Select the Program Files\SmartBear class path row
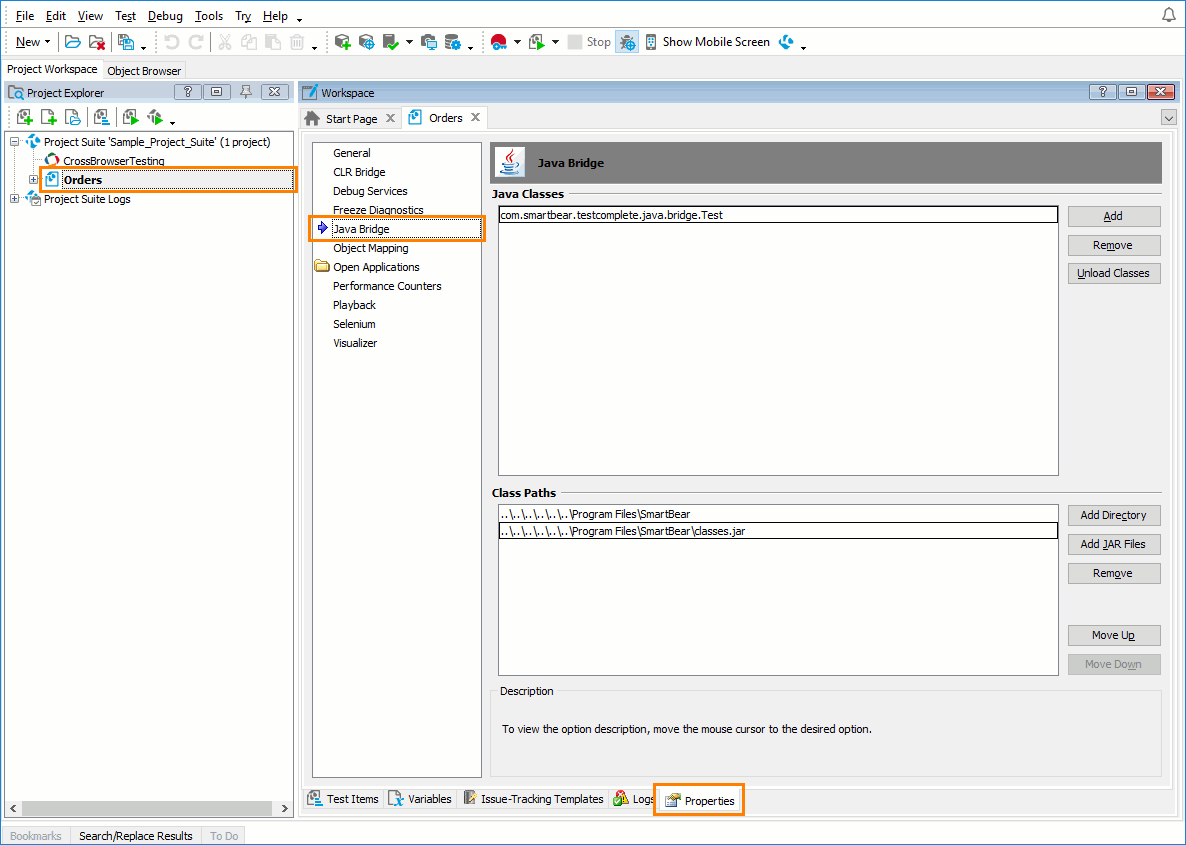Image resolution: width=1186 pixels, height=845 pixels. (x=778, y=514)
